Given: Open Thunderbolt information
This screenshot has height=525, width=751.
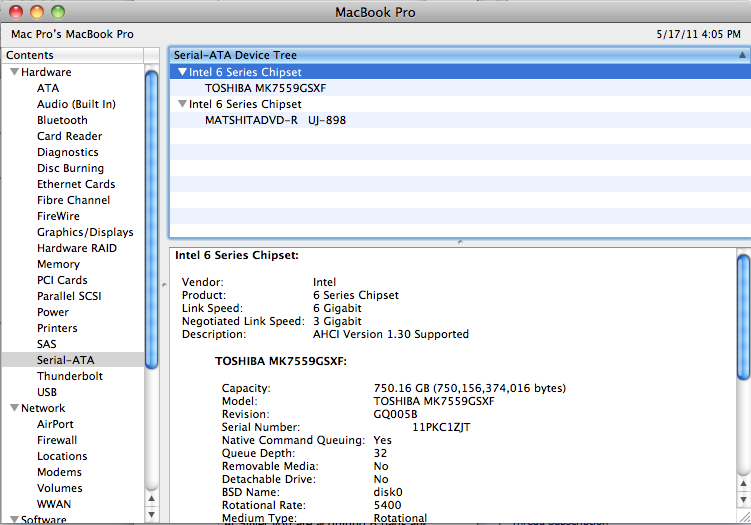Looking at the screenshot, I should point(70,376).
